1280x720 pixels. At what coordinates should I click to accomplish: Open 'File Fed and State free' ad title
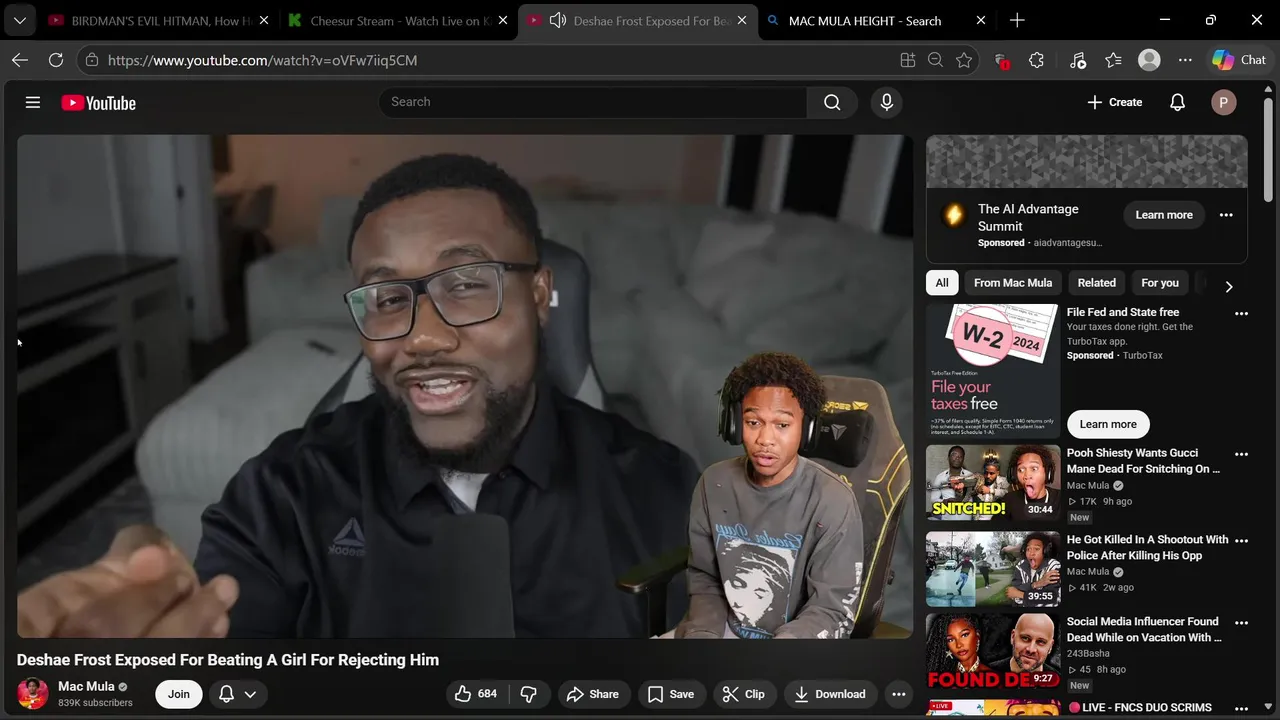pos(1123,312)
